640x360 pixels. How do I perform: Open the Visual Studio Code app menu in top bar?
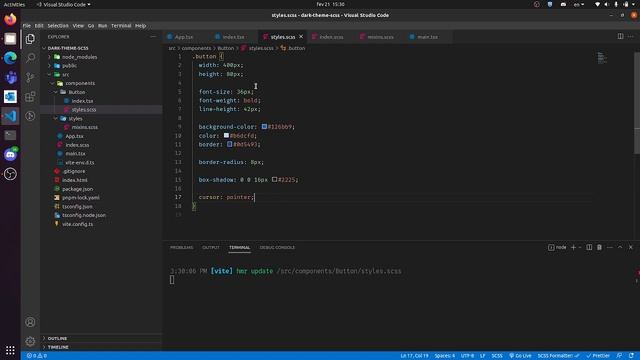pos(64,4)
